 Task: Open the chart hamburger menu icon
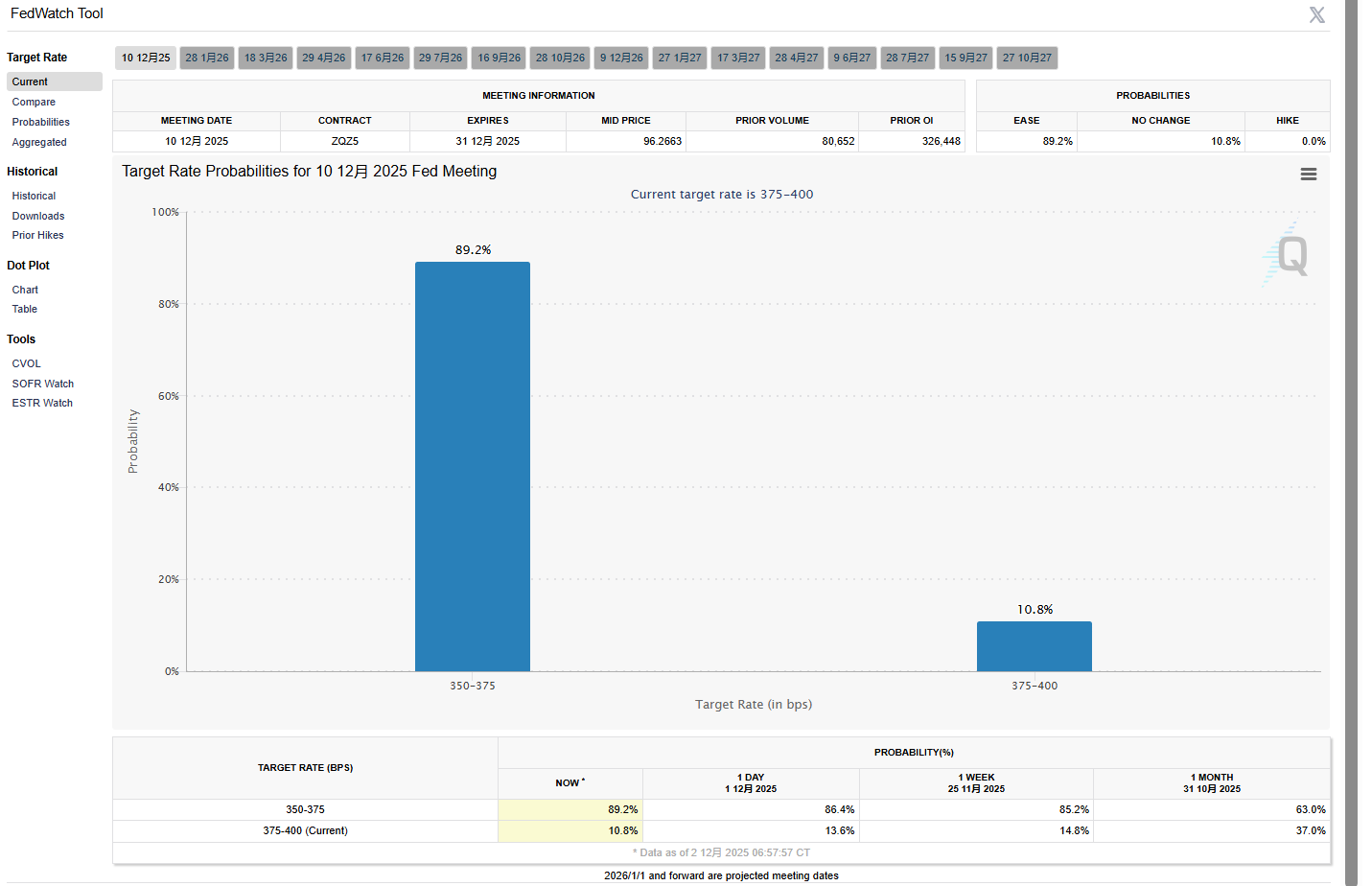[1308, 174]
